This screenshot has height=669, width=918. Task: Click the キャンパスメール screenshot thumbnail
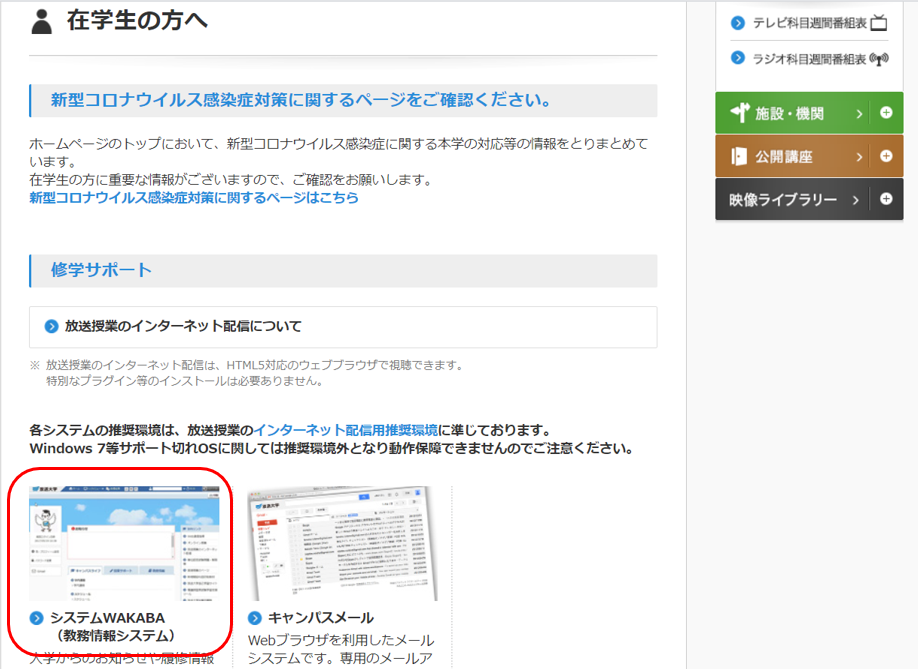click(x=343, y=543)
